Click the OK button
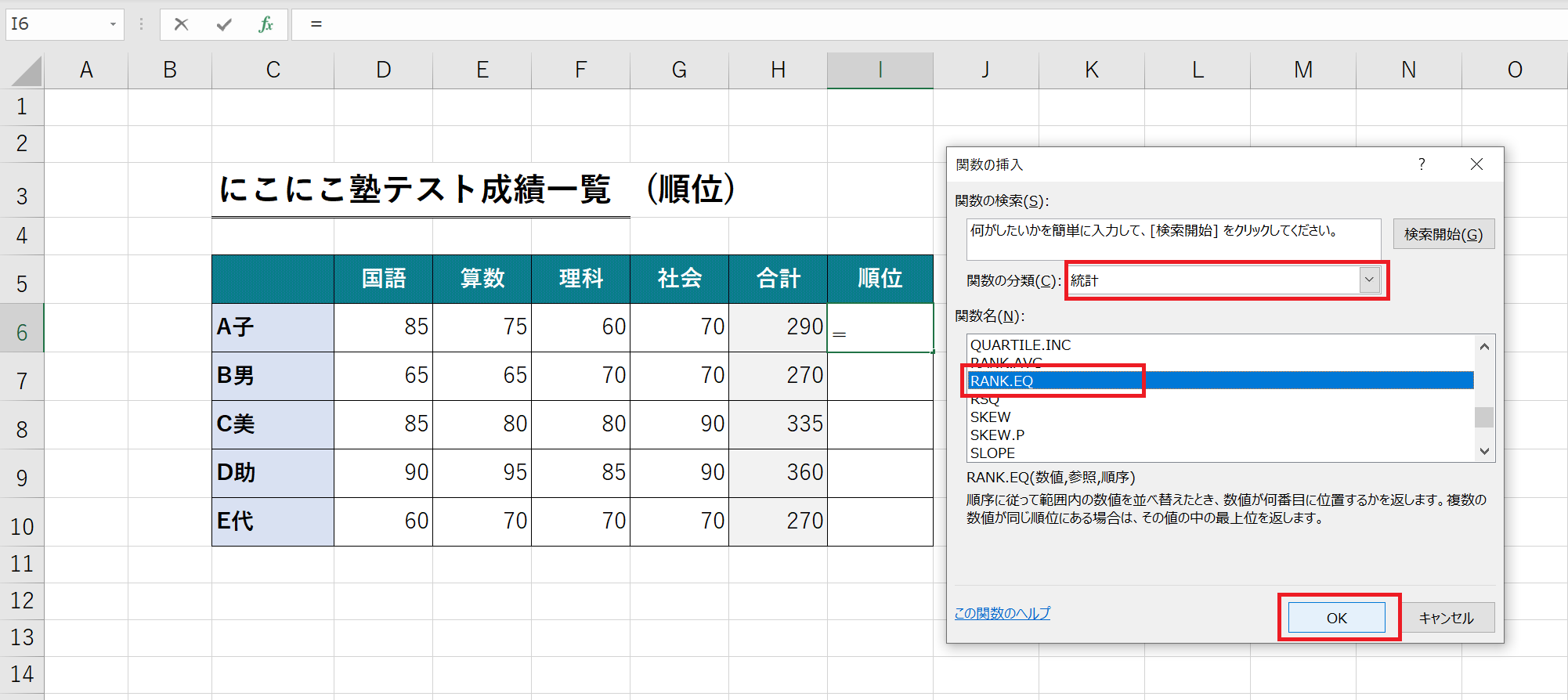1568x700 pixels. [1337, 618]
